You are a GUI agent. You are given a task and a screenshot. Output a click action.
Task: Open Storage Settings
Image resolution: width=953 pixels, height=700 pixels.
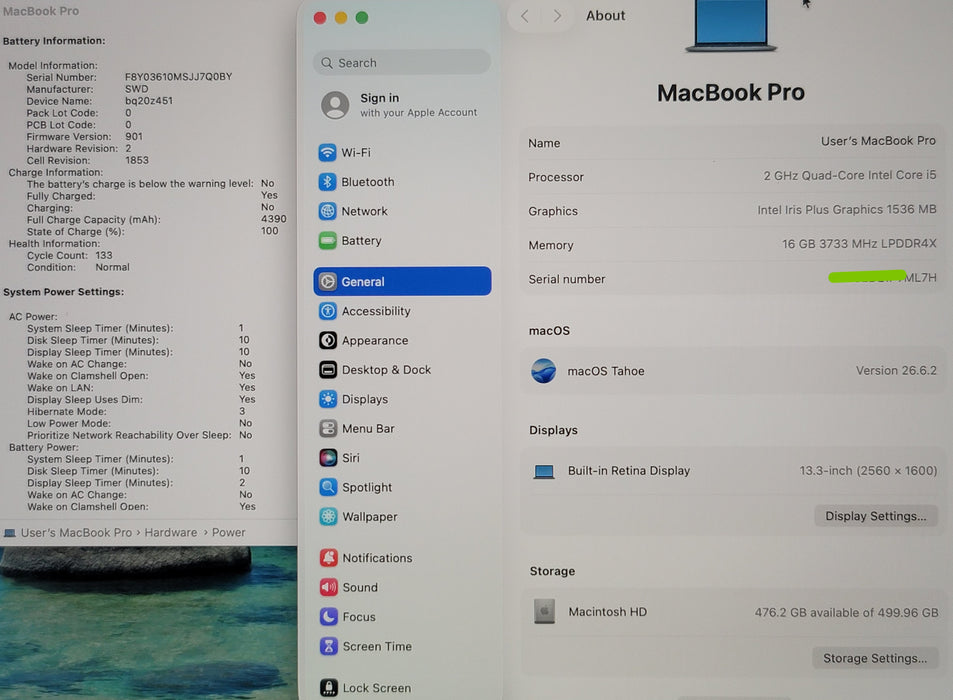point(875,658)
